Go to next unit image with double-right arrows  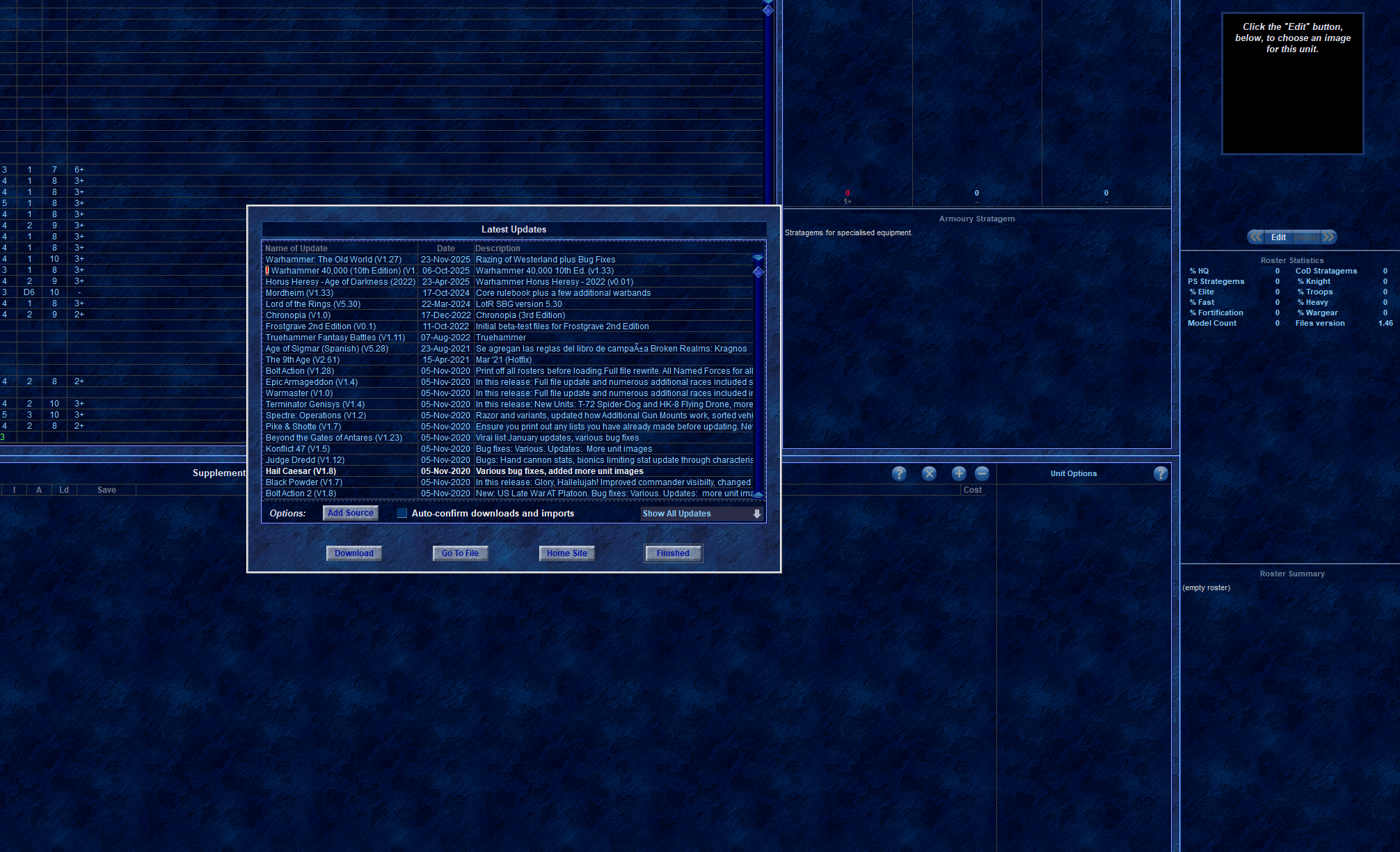tap(1328, 237)
